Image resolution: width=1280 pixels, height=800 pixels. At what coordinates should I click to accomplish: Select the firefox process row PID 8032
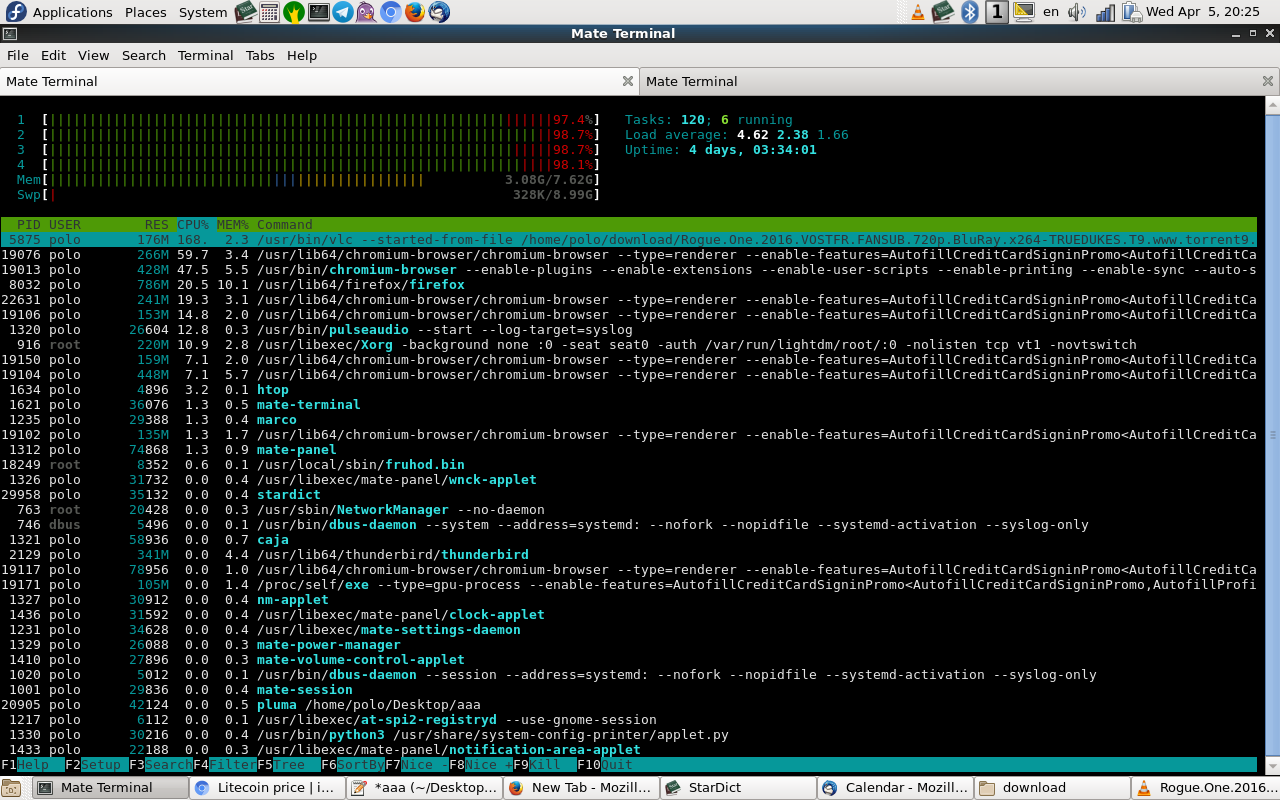pos(629,285)
